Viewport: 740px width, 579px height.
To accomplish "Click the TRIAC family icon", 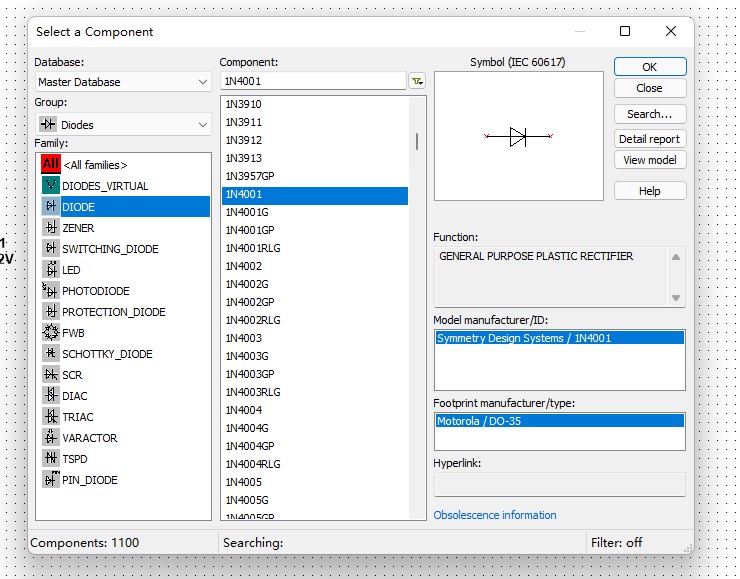I will tap(50, 416).
